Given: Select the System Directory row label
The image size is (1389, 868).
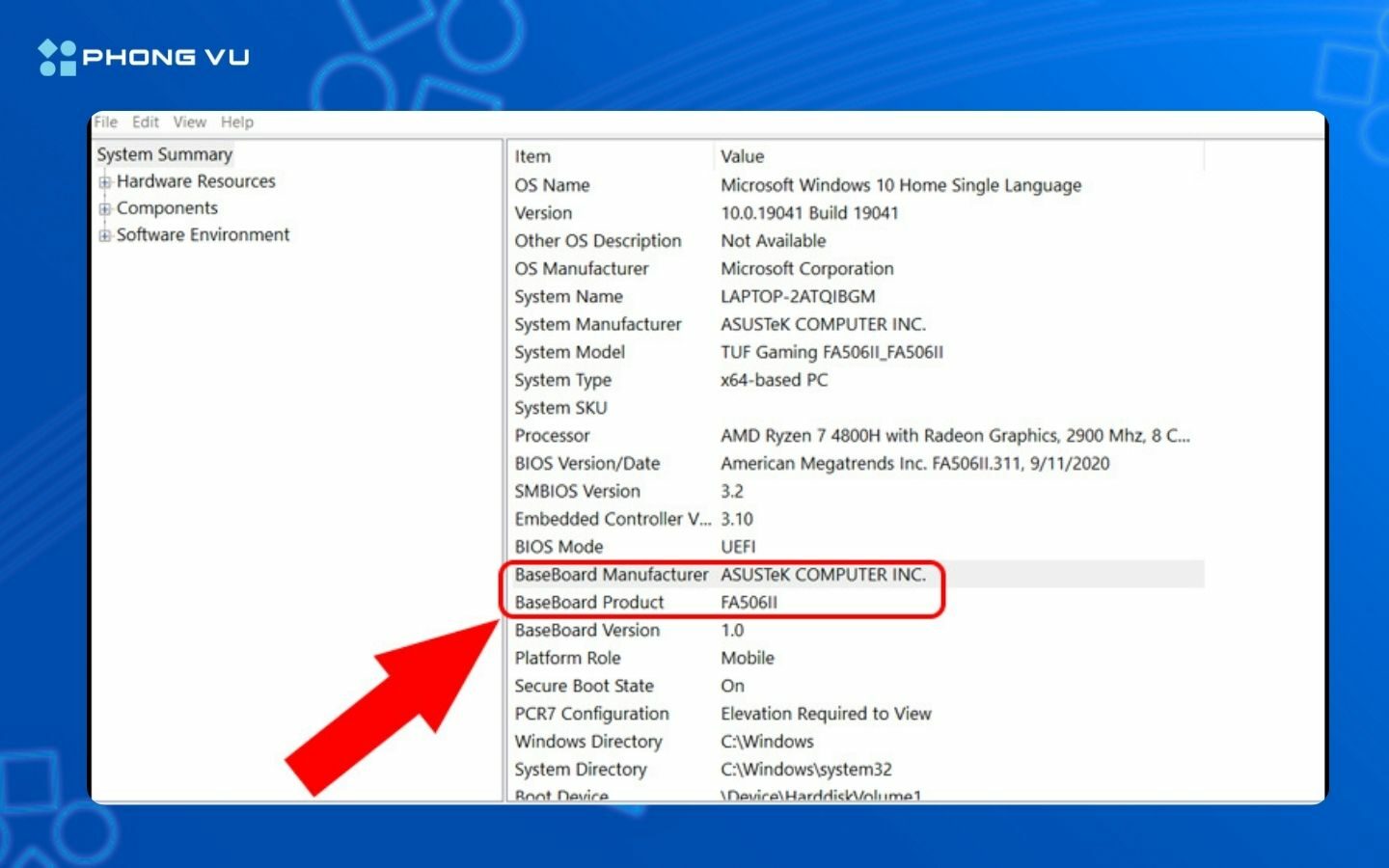Looking at the screenshot, I should click(x=580, y=771).
